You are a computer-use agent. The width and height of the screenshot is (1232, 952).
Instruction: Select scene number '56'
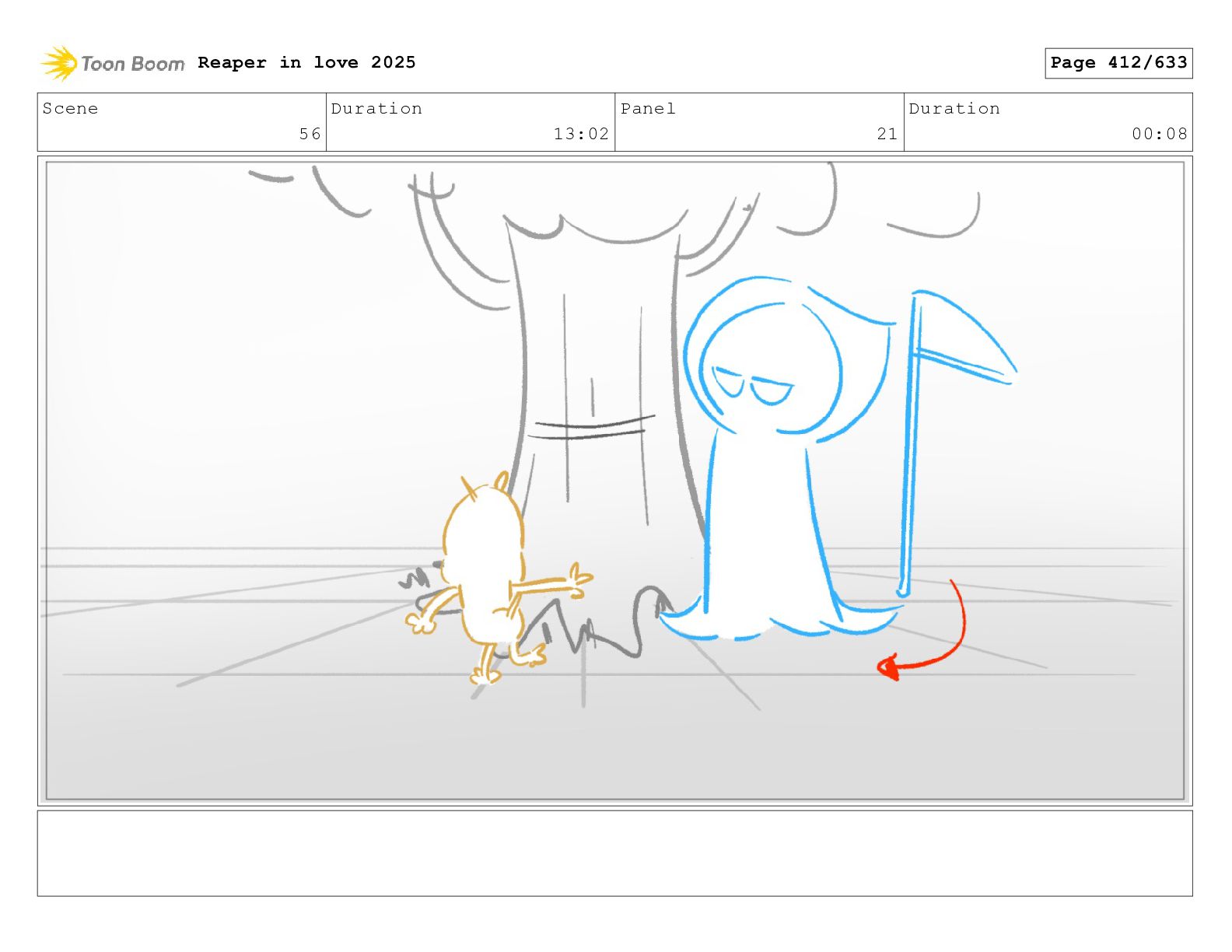point(310,134)
